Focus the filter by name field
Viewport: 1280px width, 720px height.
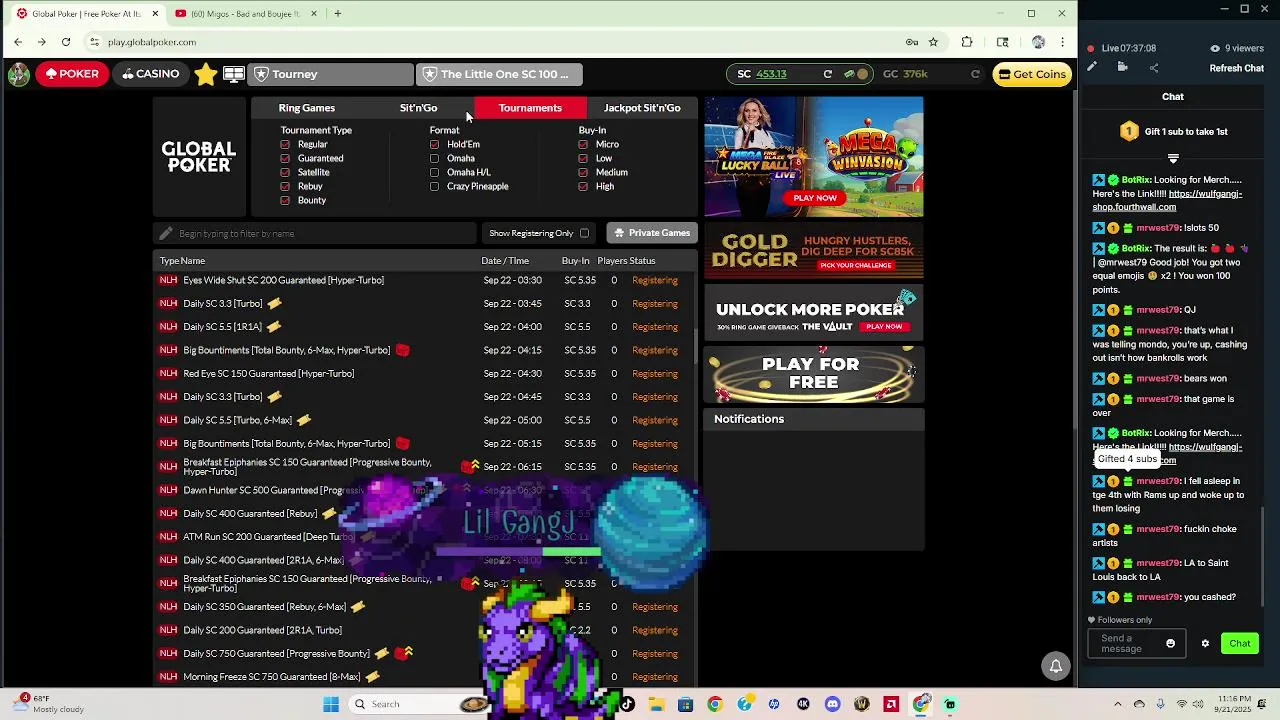pyautogui.click(x=316, y=233)
